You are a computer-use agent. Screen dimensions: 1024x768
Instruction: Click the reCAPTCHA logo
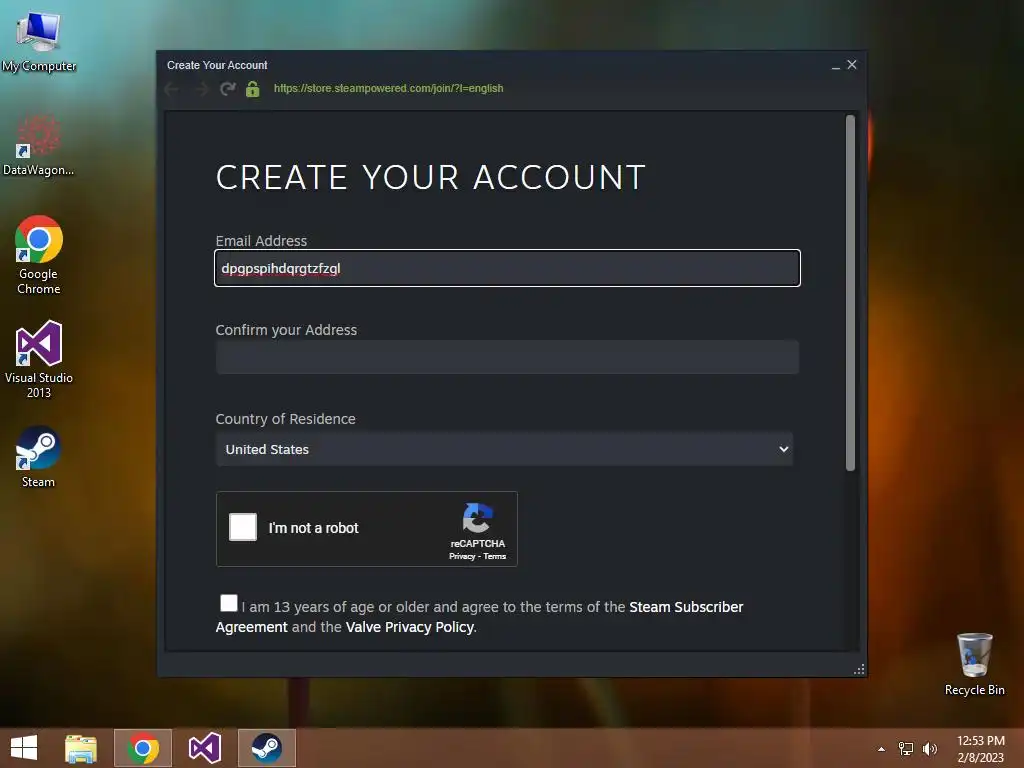point(477,519)
